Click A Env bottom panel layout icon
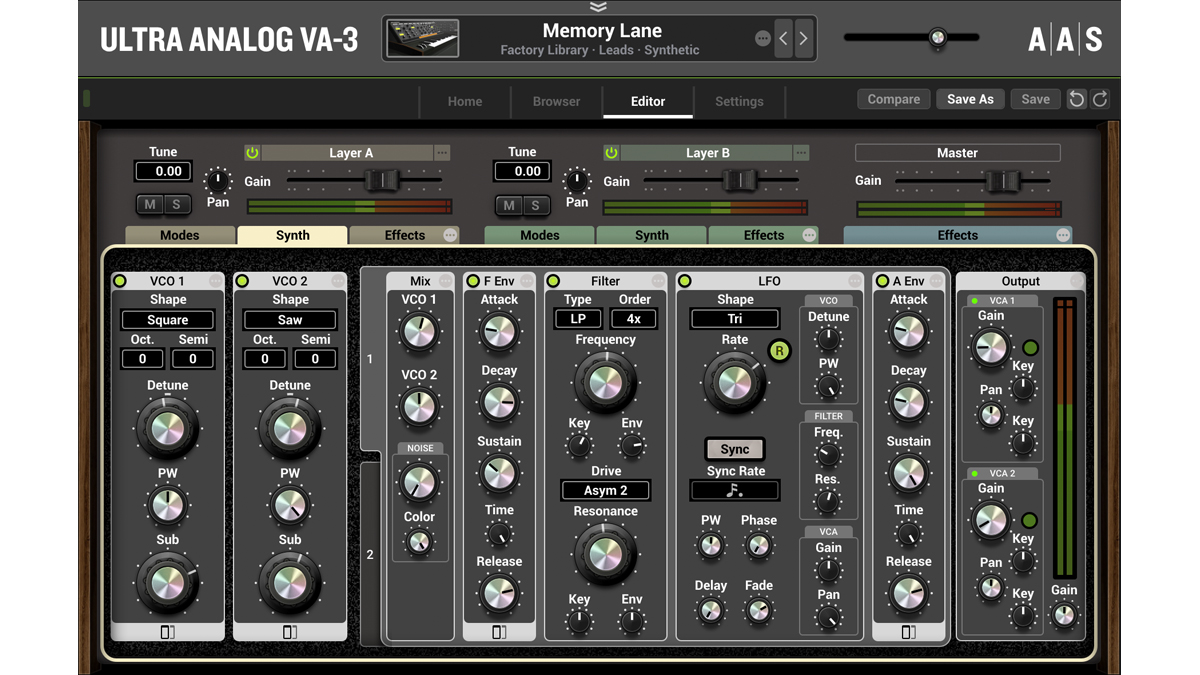Screen dimensions: 1200x675 pyautogui.click(x=908, y=632)
